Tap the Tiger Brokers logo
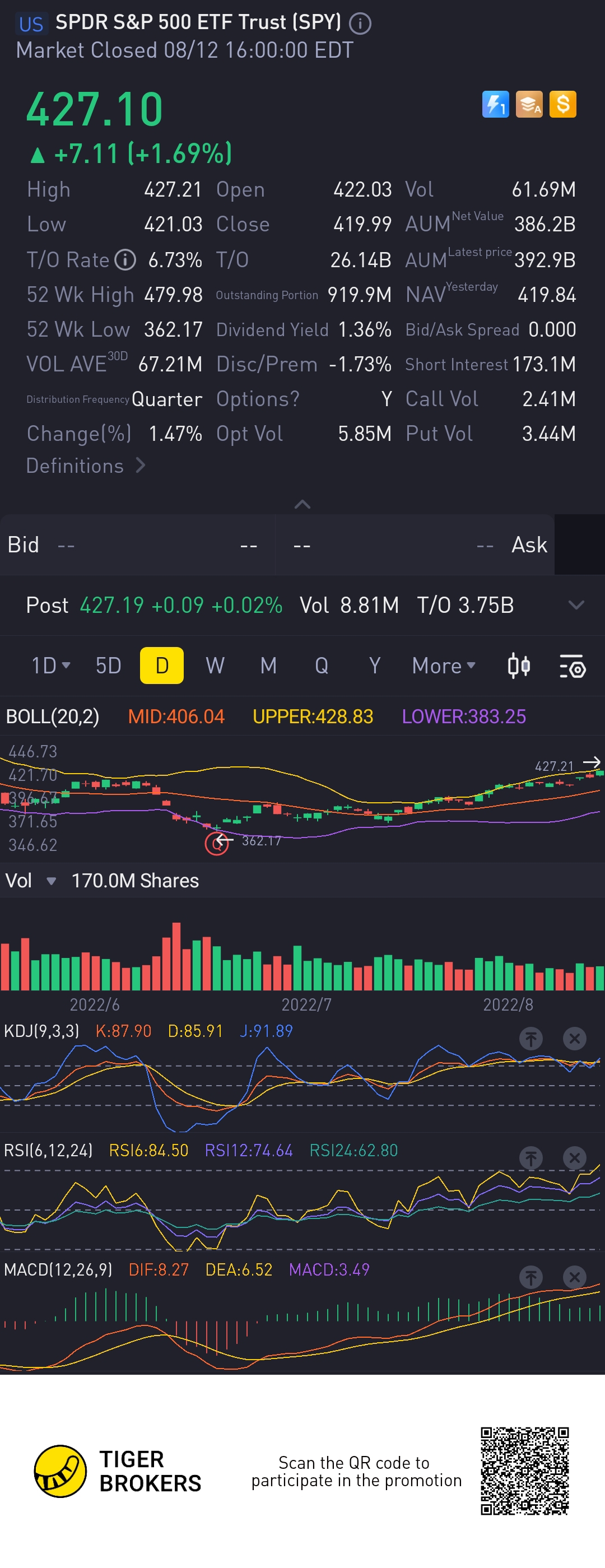Image resolution: width=605 pixels, height=1568 pixels. coord(118,1471)
